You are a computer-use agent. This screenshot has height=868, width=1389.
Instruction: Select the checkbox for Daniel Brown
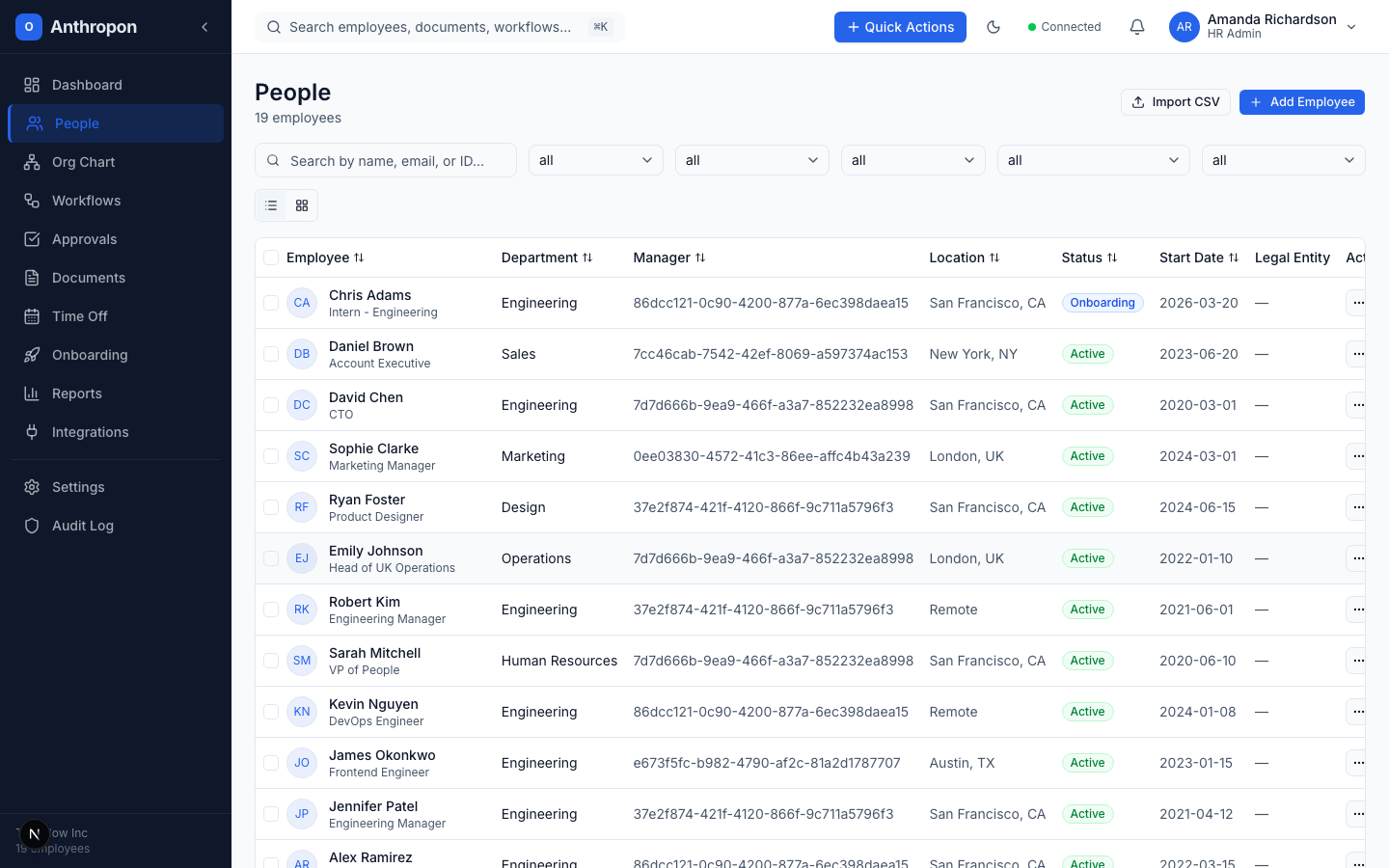[x=271, y=354]
